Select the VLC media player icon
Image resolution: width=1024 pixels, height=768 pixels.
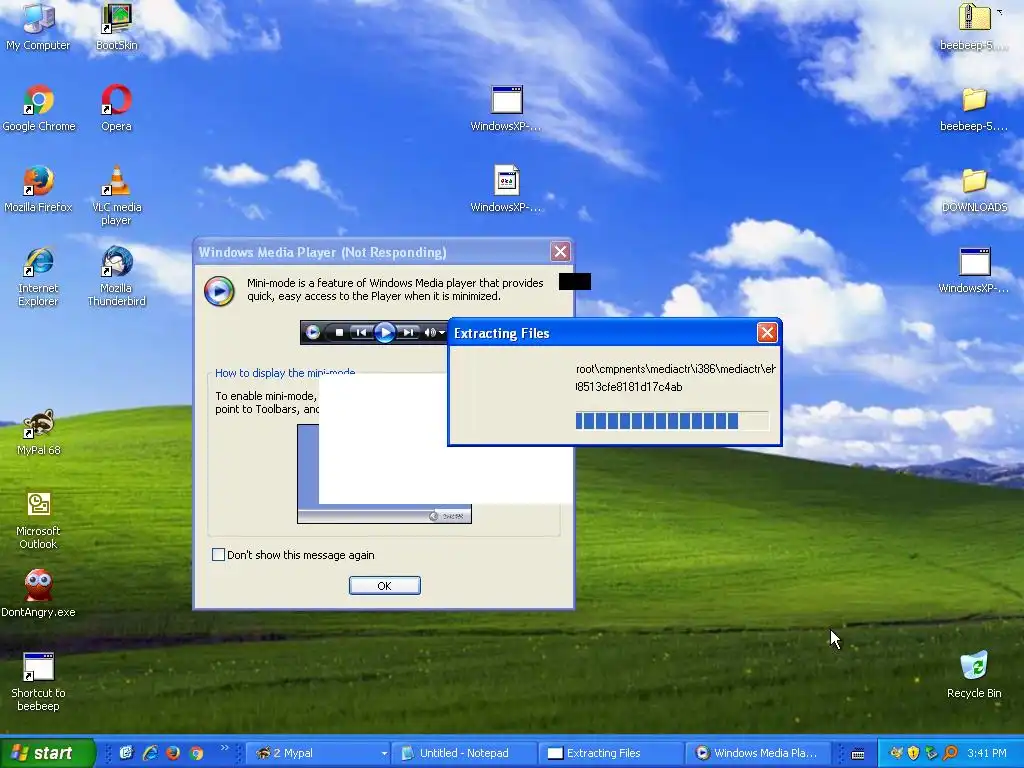coord(116,195)
